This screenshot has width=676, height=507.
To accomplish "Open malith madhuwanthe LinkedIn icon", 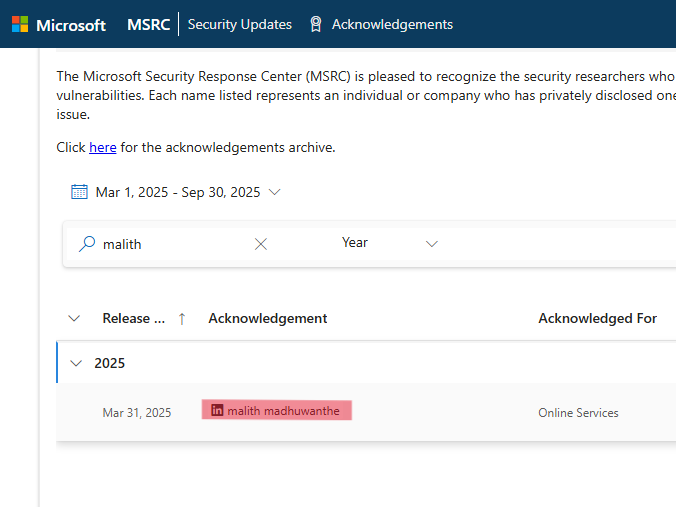I will [x=217, y=410].
